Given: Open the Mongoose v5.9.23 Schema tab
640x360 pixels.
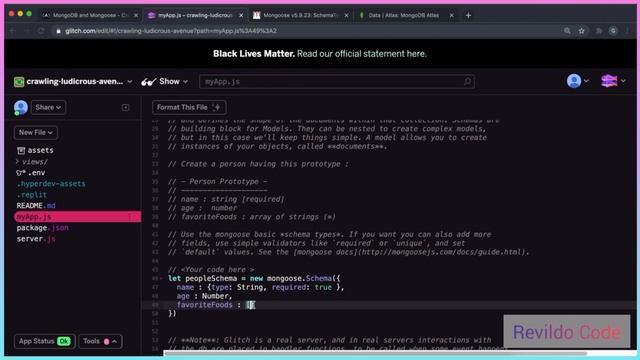Looking at the screenshot, I should point(300,15).
